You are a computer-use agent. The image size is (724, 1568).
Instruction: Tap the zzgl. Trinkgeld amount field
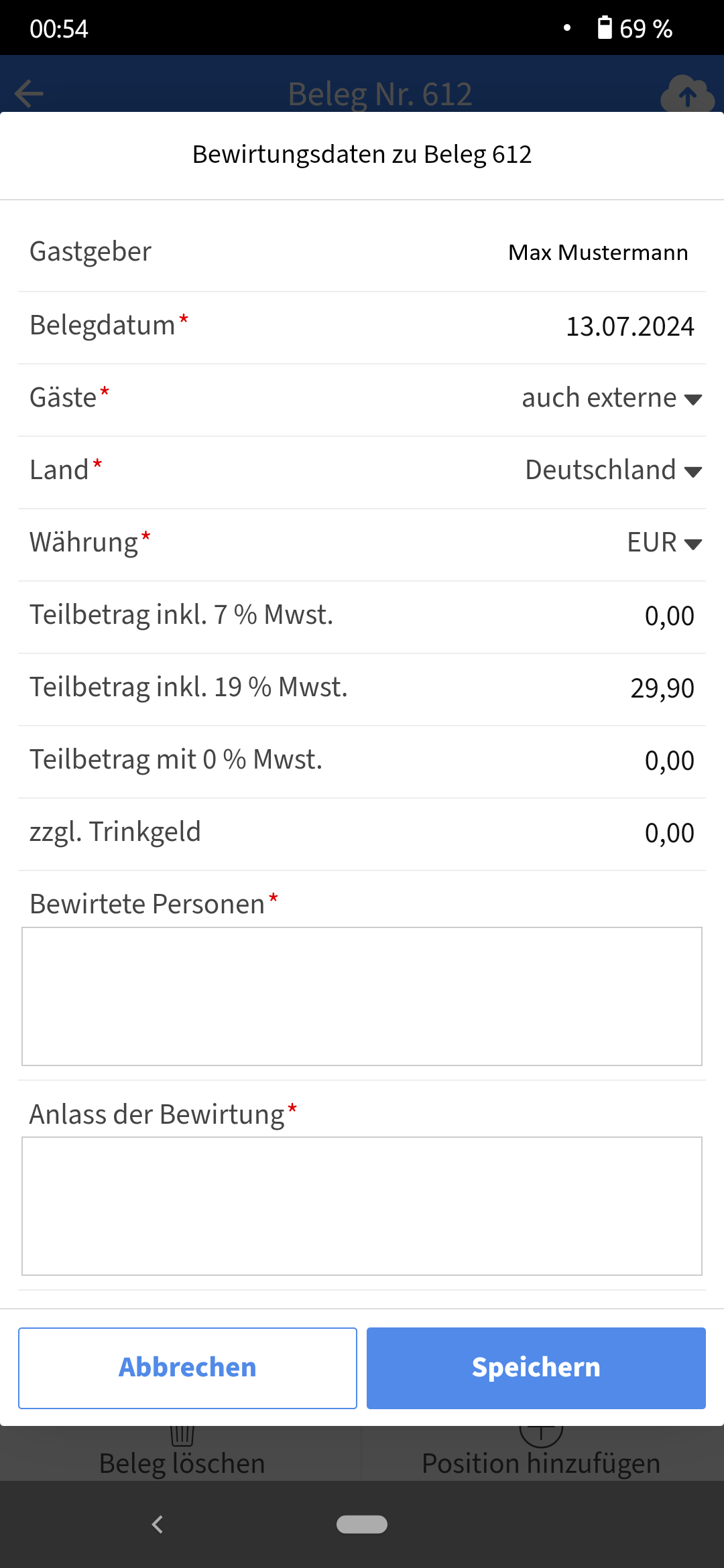pos(668,833)
